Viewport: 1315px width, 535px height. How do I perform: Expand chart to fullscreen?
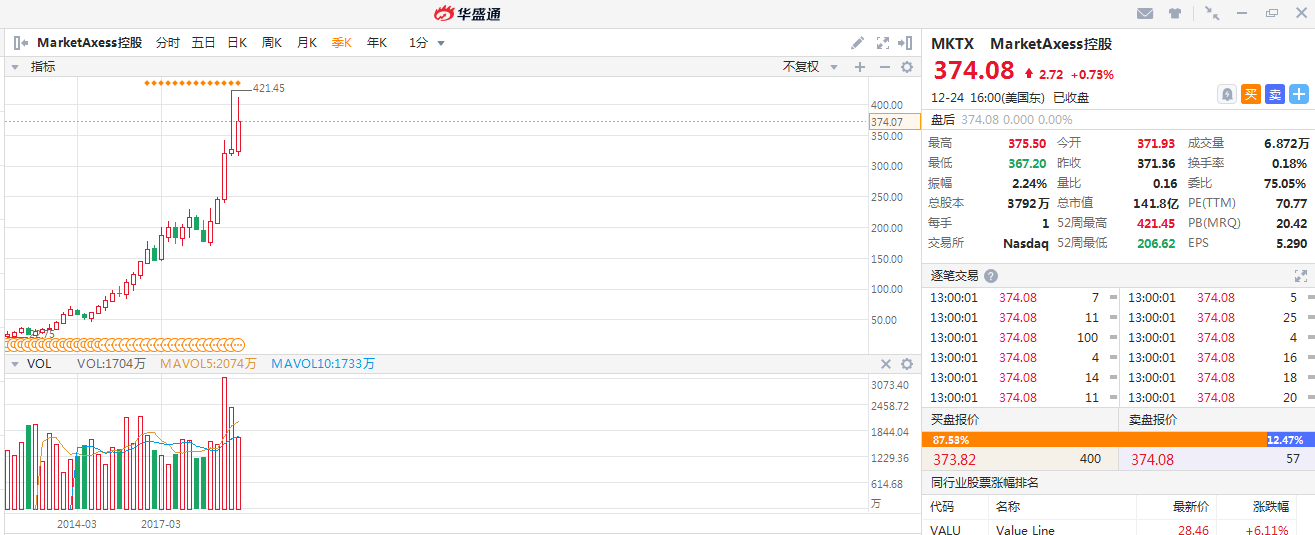(x=883, y=43)
